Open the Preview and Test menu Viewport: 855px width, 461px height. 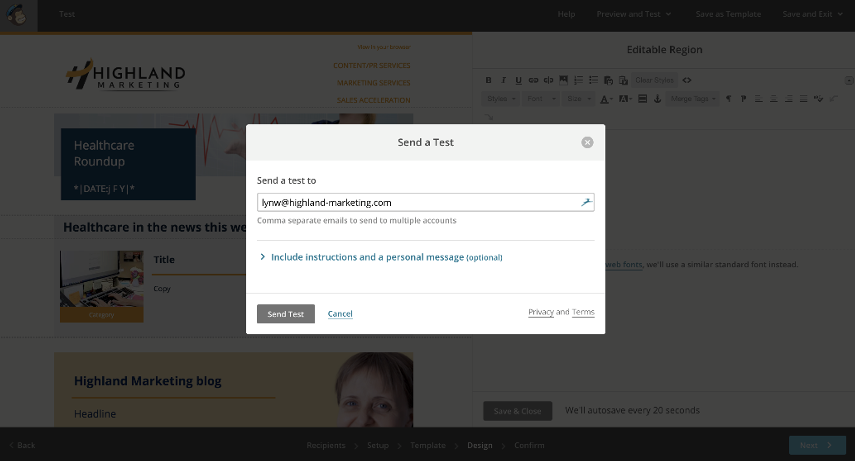(x=633, y=15)
